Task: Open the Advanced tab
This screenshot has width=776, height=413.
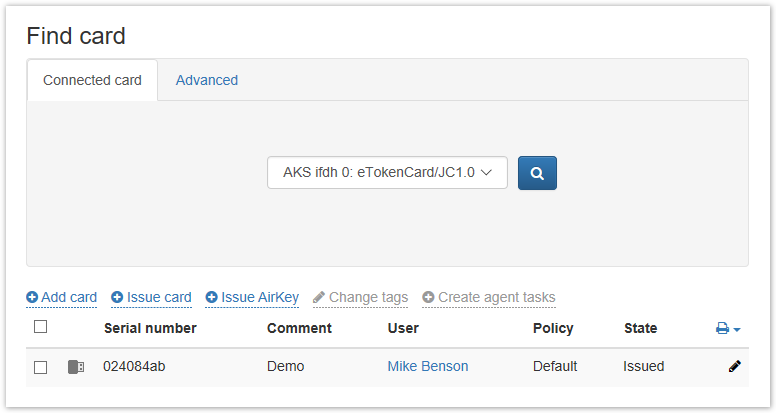Action: (x=207, y=80)
